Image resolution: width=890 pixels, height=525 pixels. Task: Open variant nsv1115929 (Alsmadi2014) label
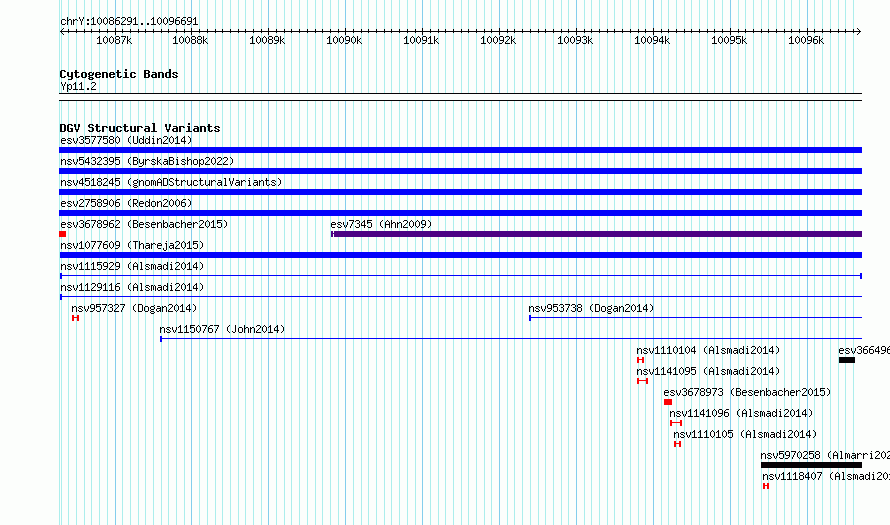pos(132,266)
